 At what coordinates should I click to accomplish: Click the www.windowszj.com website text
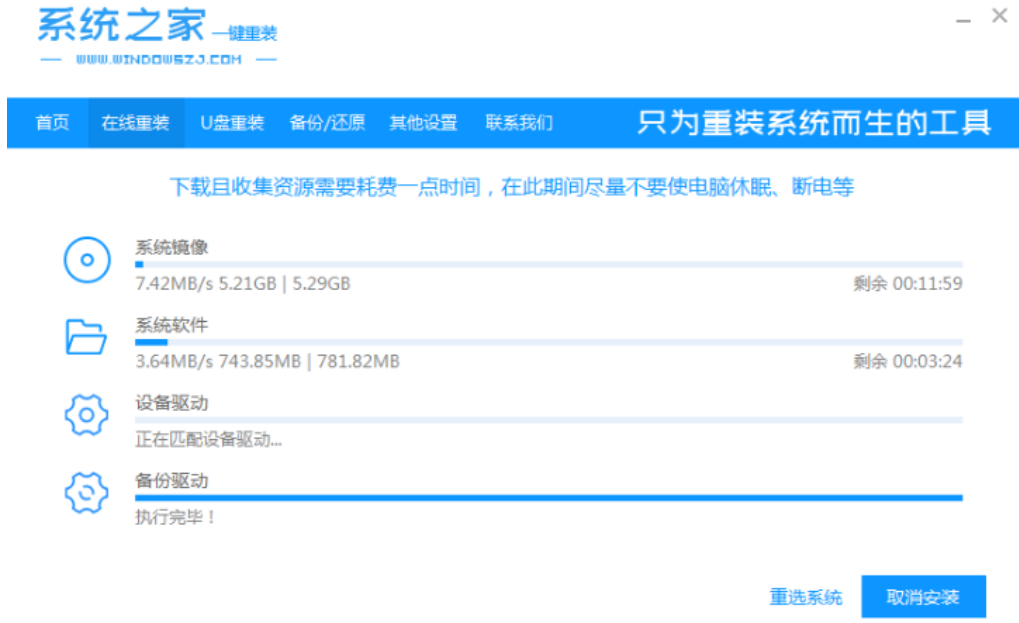pyautogui.click(x=159, y=60)
